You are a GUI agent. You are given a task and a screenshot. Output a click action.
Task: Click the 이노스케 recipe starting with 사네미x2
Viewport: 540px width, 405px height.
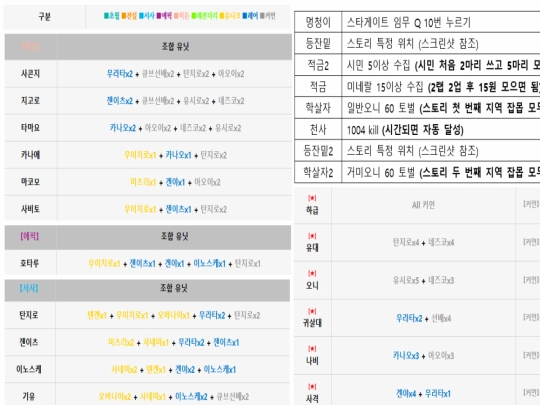point(174,370)
